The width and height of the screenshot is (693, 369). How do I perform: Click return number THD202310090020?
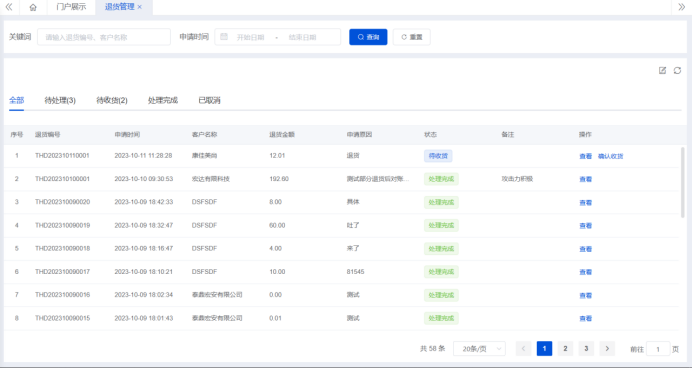62,202
